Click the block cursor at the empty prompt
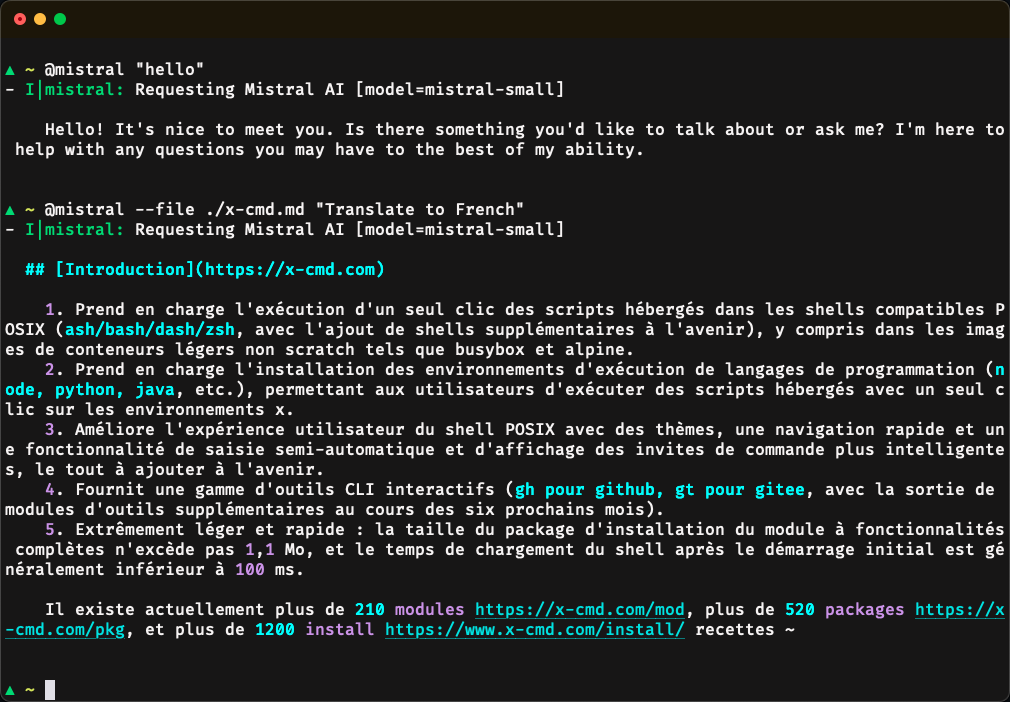Image resolution: width=1010 pixels, height=702 pixels. pos(50,690)
